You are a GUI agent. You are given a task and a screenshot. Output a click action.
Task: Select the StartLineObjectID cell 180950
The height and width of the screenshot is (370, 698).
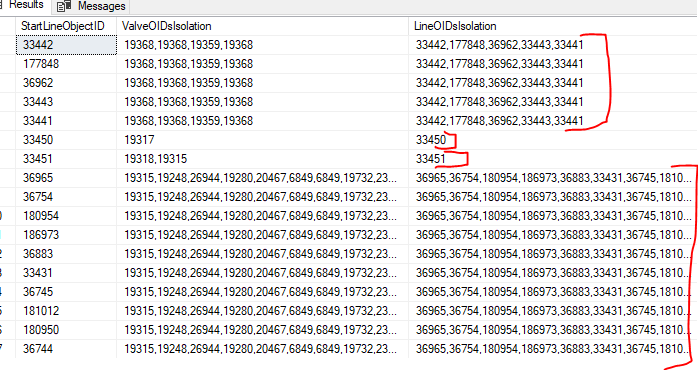66,330
